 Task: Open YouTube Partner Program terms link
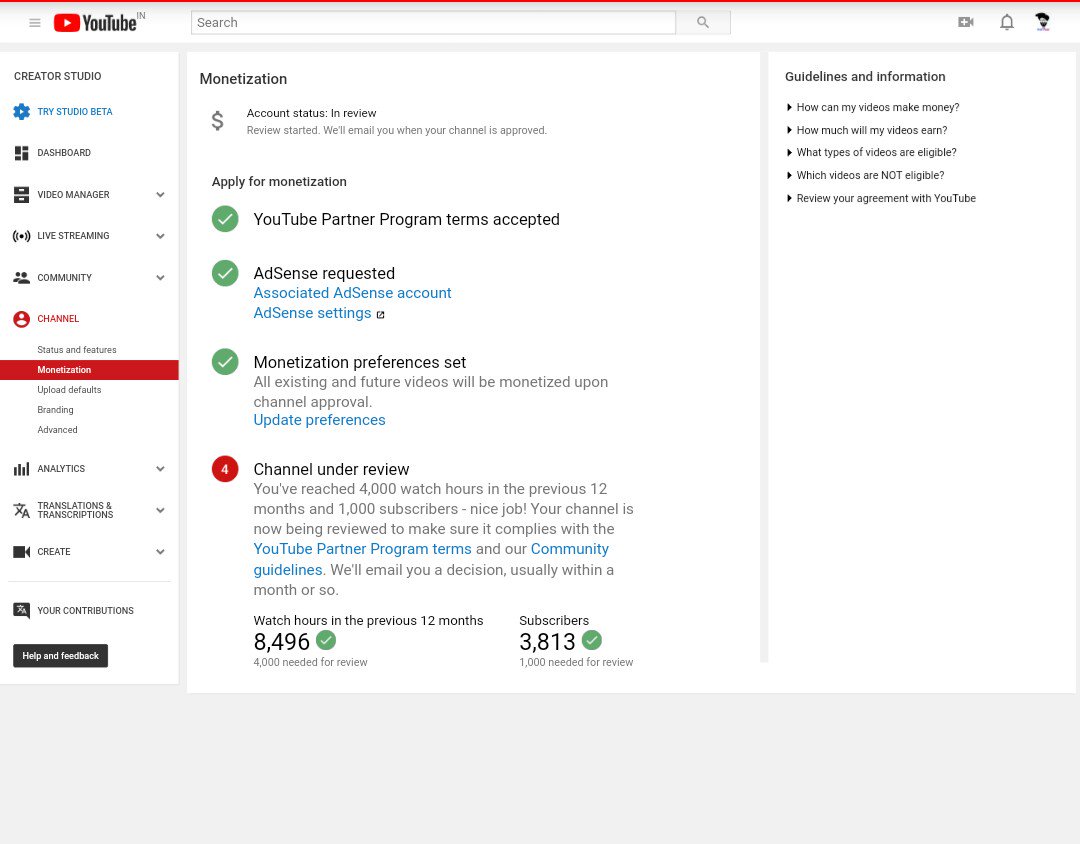point(362,549)
